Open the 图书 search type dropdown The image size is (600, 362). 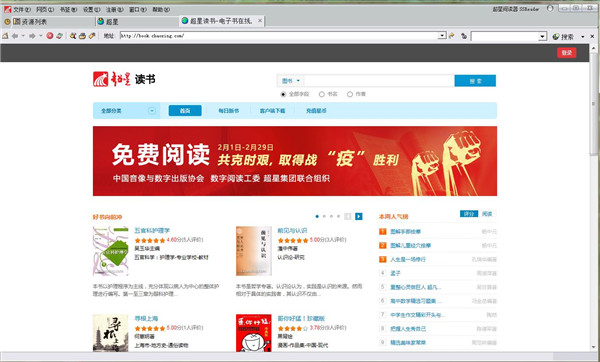point(291,81)
